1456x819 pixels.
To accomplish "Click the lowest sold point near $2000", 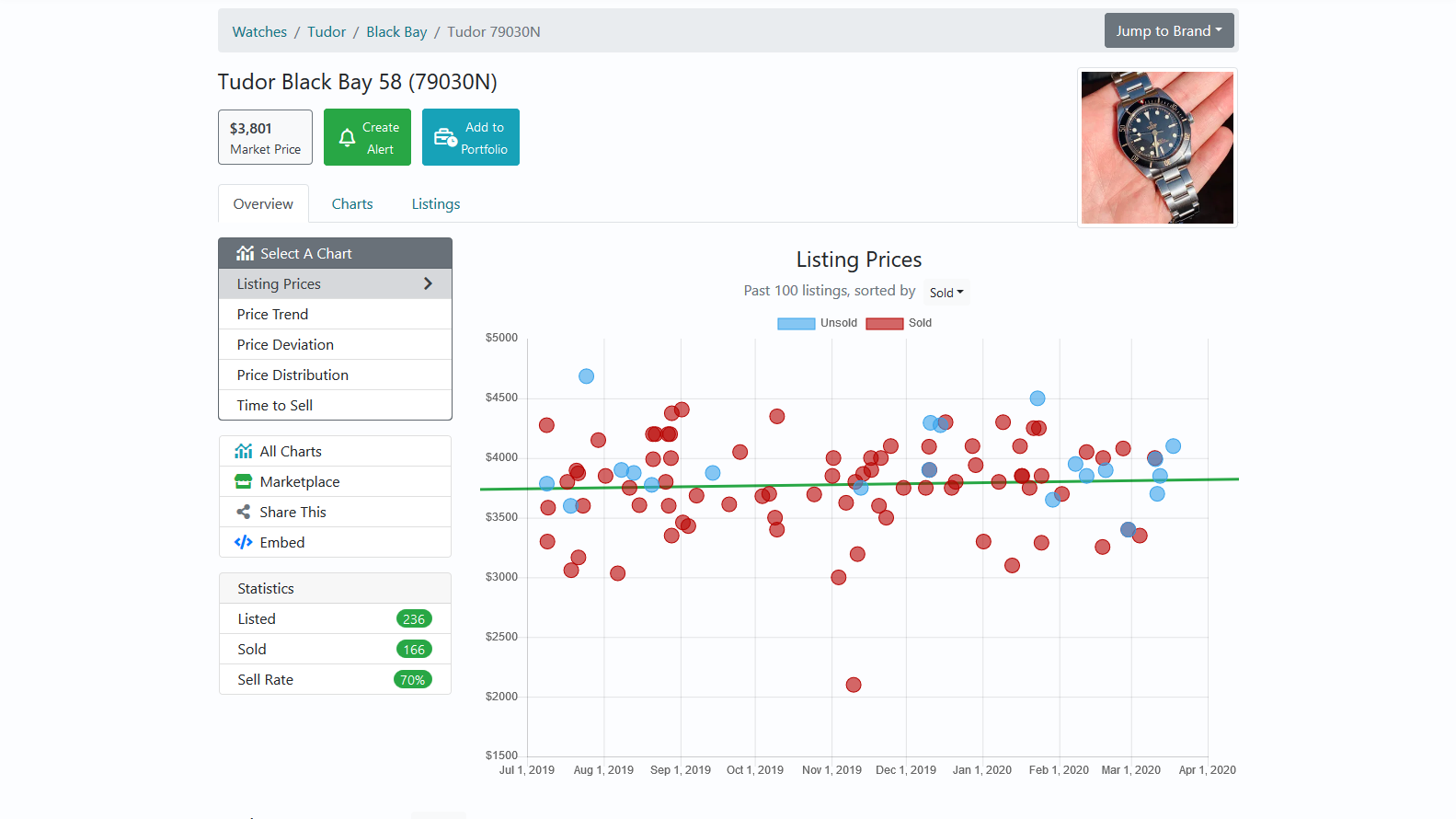I will tap(854, 685).
